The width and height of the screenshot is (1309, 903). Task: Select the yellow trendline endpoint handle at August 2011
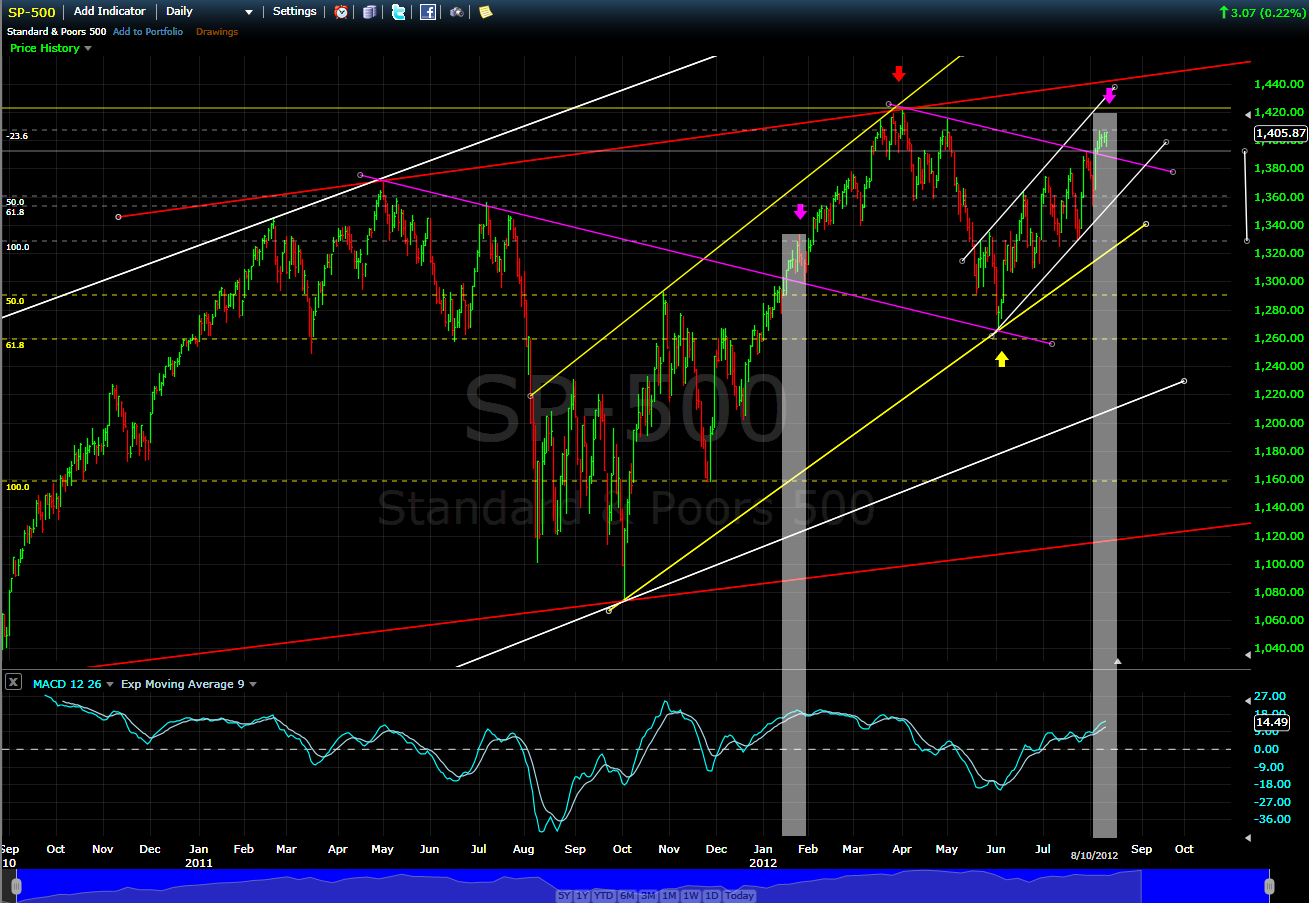[530, 396]
